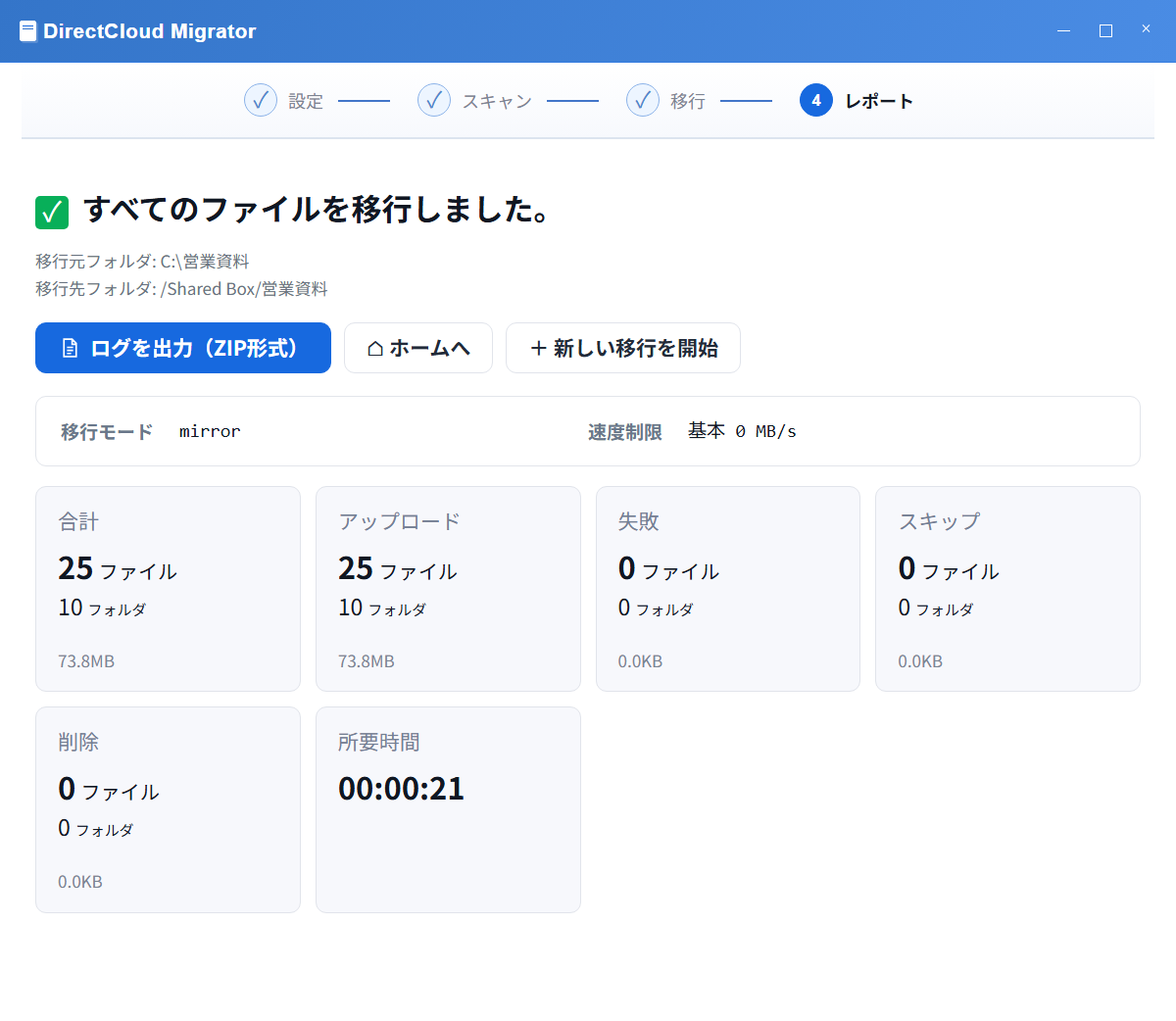Click the heading すべてのファイルを移行しました。
Screen dimensions: 1176x1021
tap(317, 210)
